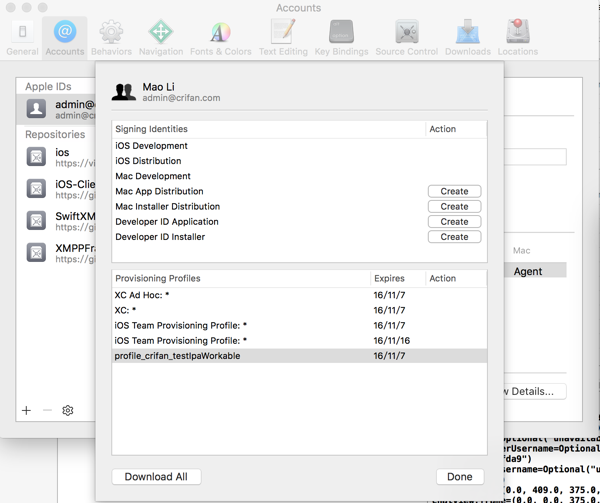The height and width of the screenshot is (503, 600).
Task: Select the XC Ad Hoc provisioning profile
Action: (299, 295)
